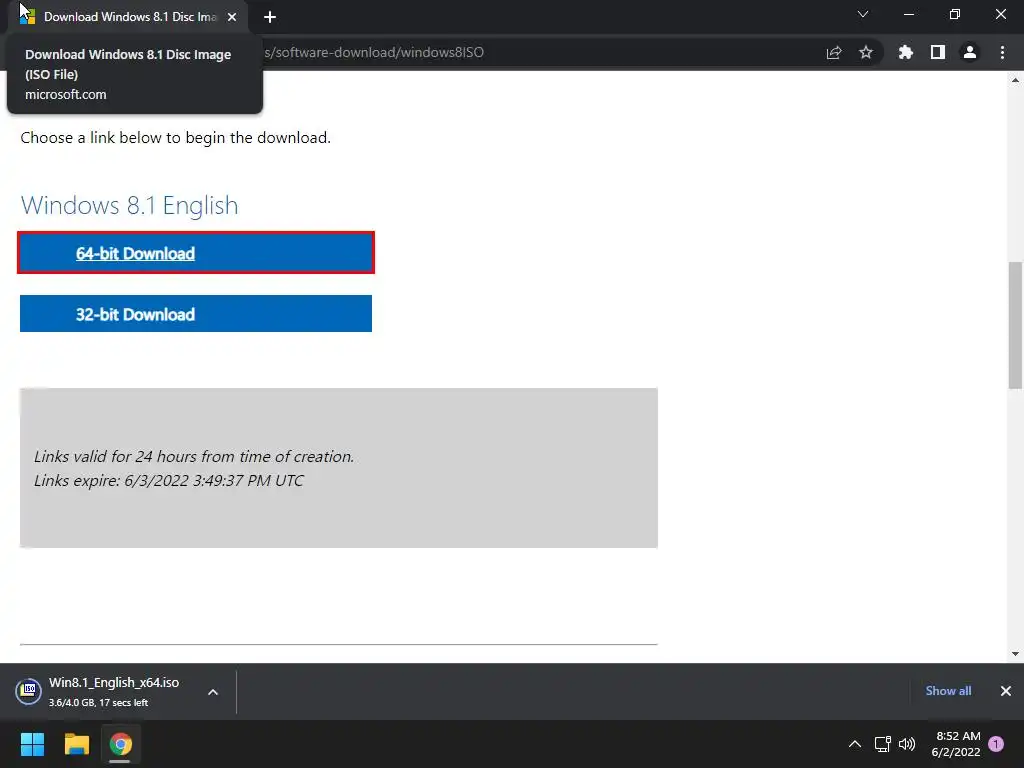Open the tab search chevron
This screenshot has width=1024, height=768.
click(x=863, y=14)
